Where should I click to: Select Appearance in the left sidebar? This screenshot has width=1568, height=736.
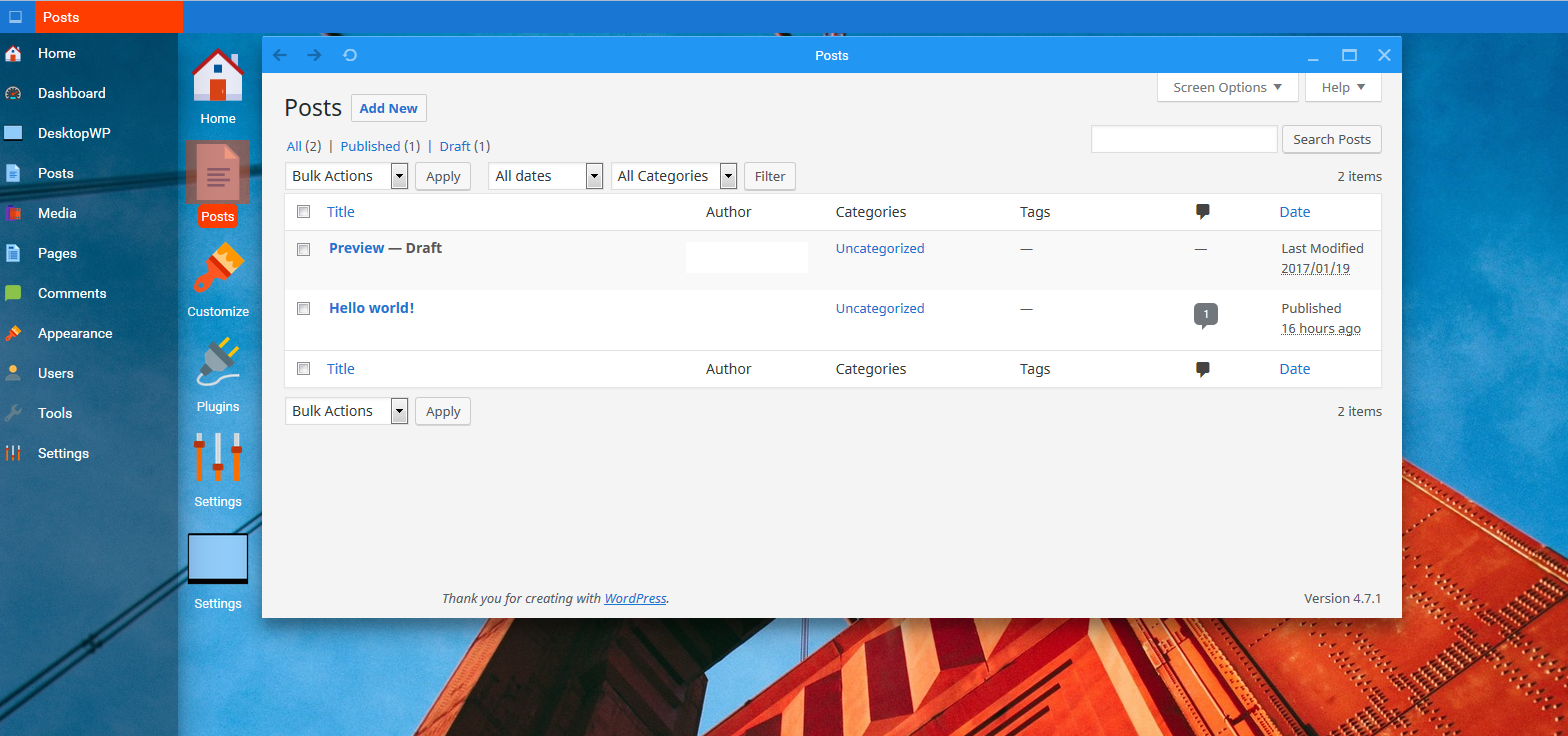(75, 333)
